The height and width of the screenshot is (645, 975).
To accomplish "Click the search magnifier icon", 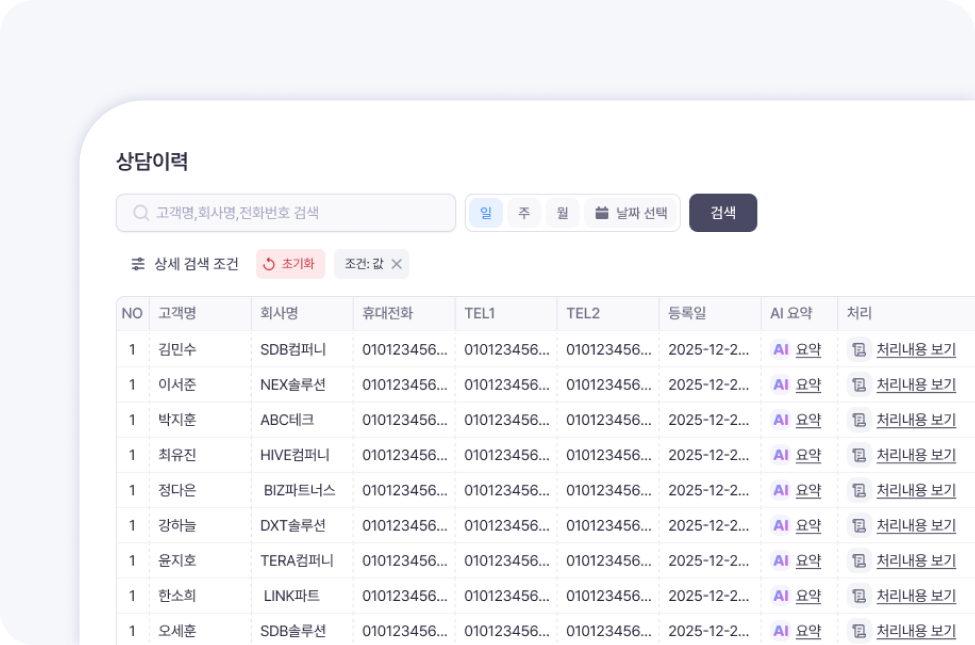I will pyautogui.click(x=141, y=213).
